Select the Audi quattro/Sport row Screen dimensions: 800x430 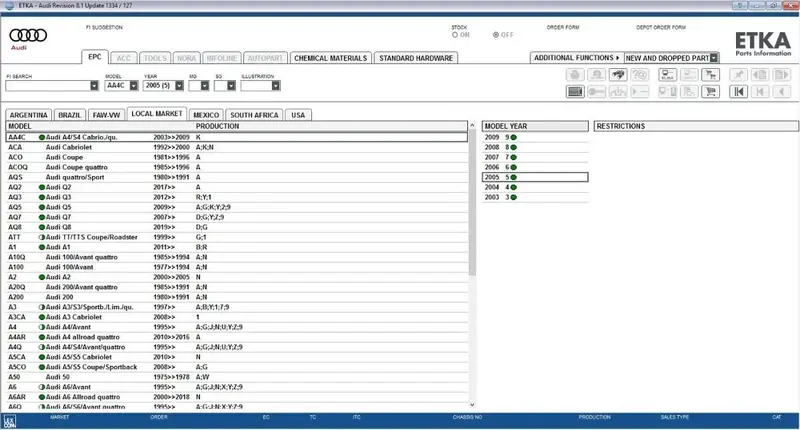tap(237, 178)
